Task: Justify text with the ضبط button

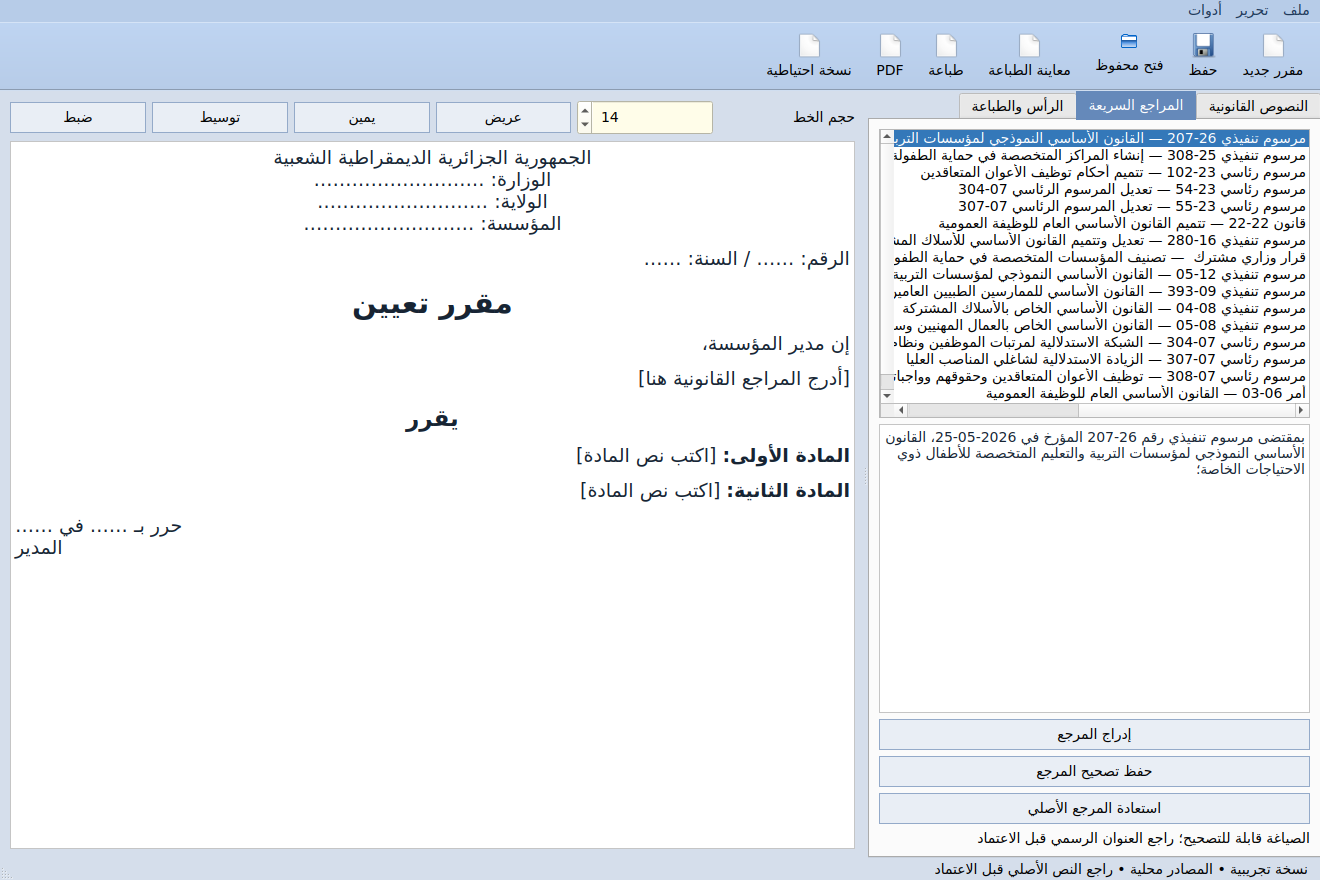Action: pyautogui.click(x=78, y=117)
